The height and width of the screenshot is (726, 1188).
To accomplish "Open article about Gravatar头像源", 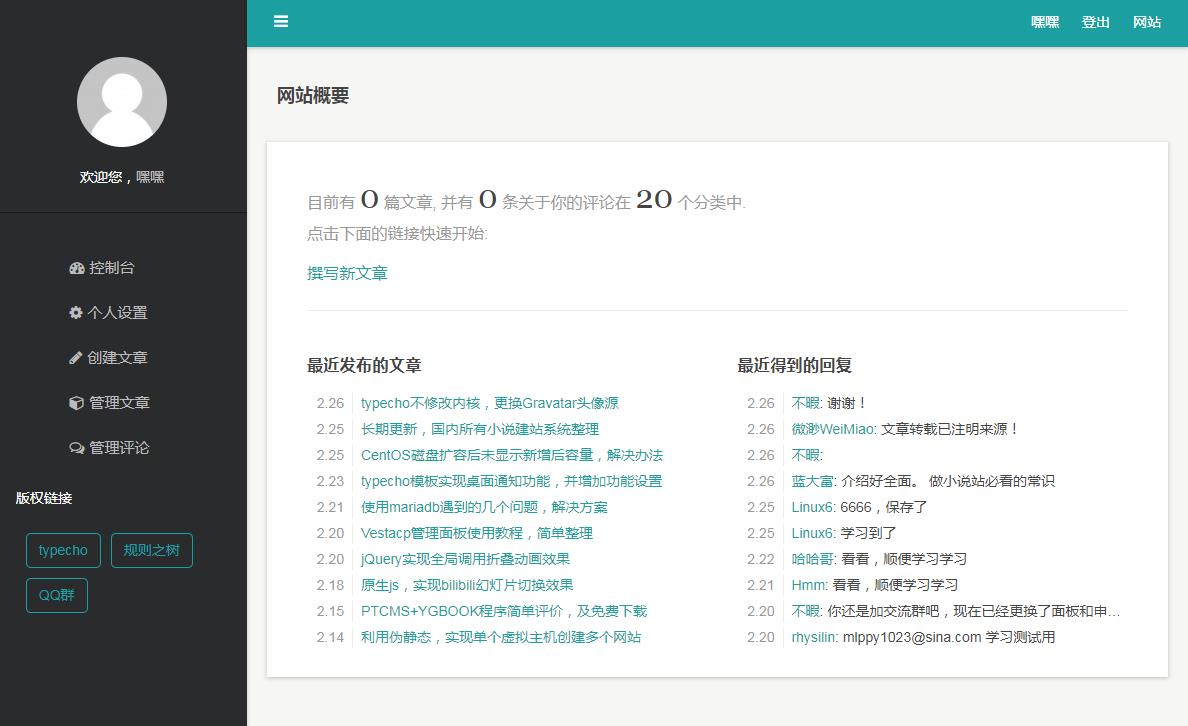I will tap(489, 403).
